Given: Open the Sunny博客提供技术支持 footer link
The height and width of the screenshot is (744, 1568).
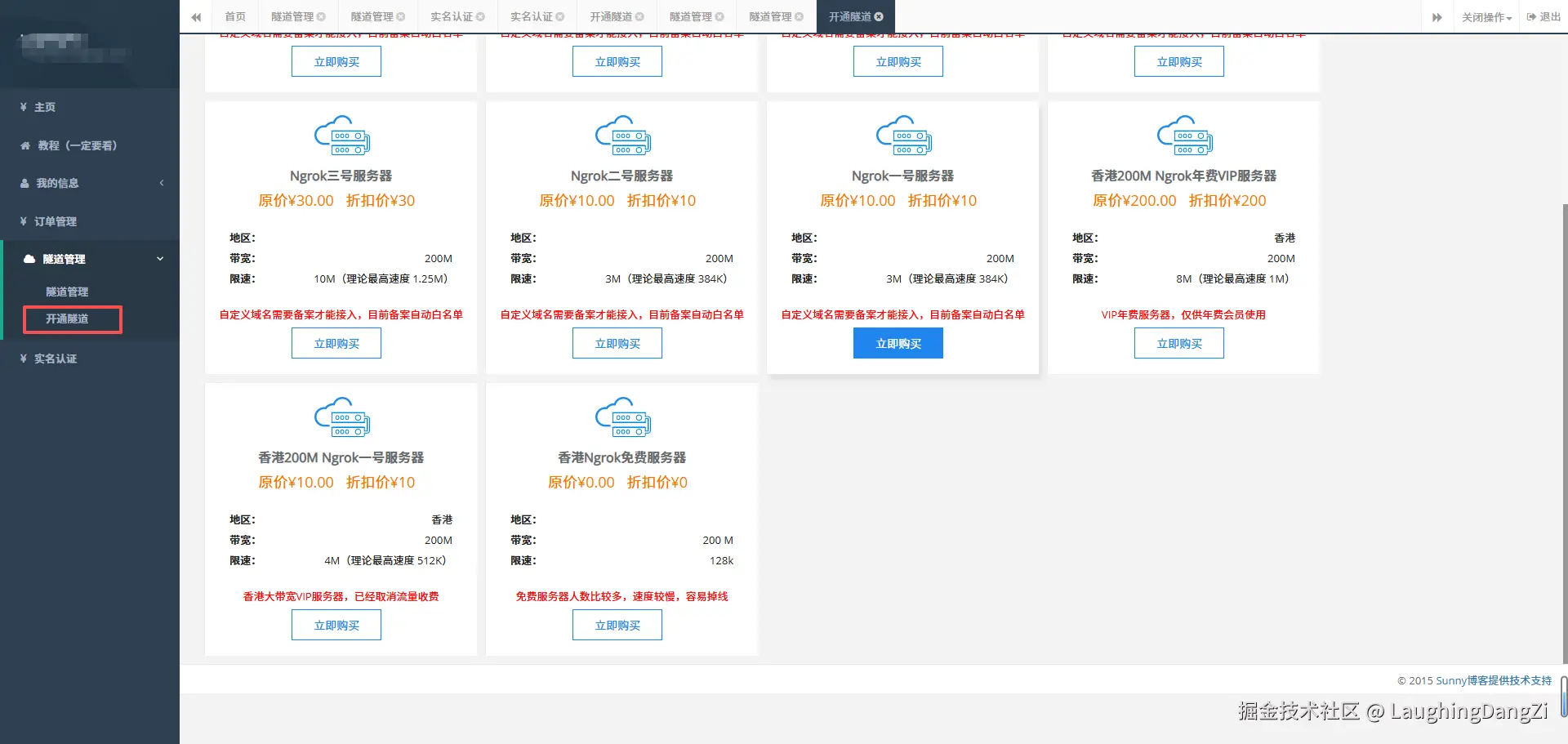Looking at the screenshot, I should (x=1494, y=680).
